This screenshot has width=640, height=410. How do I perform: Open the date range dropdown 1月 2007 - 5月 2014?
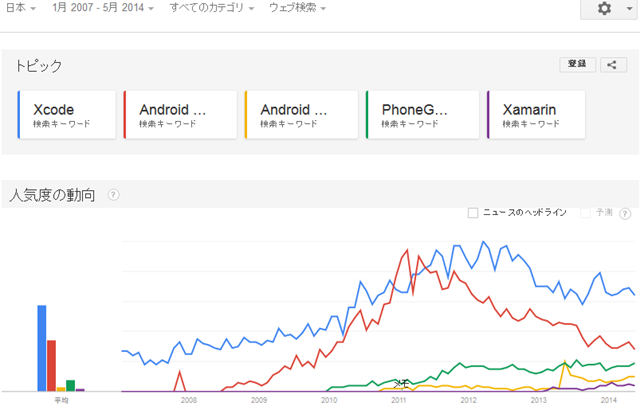[x=103, y=7]
